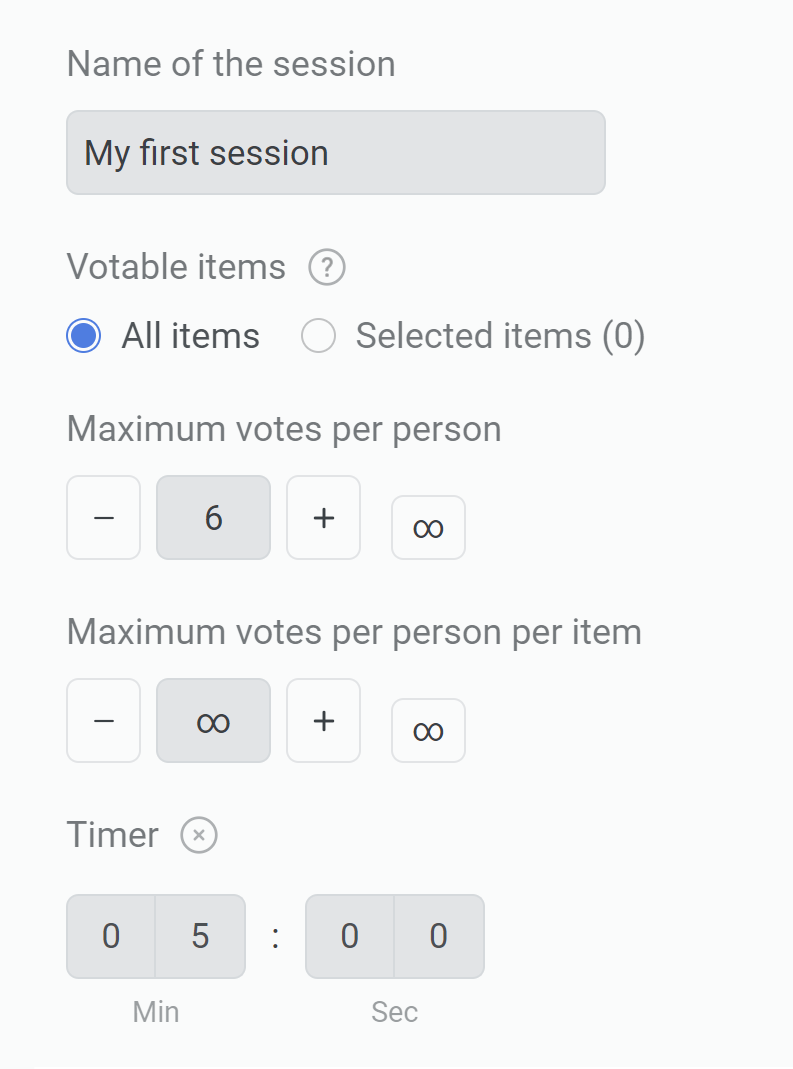The height and width of the screenshot is (1069, 793).
Task: Click the timer minutes ones digit showing 5
Action: pyautogui.click(x=200, y=937)
